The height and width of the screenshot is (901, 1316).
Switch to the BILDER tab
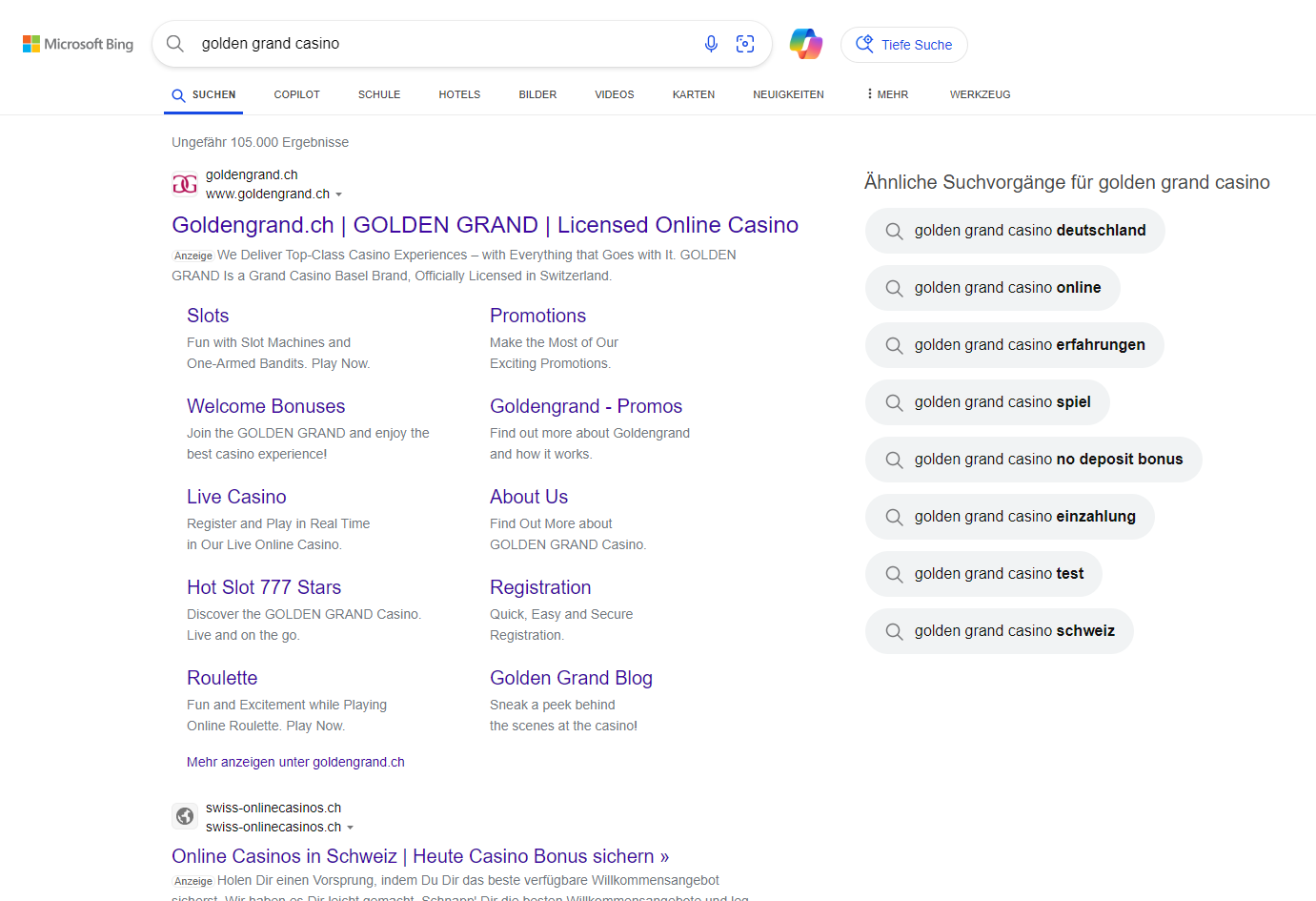pos(537,94)
